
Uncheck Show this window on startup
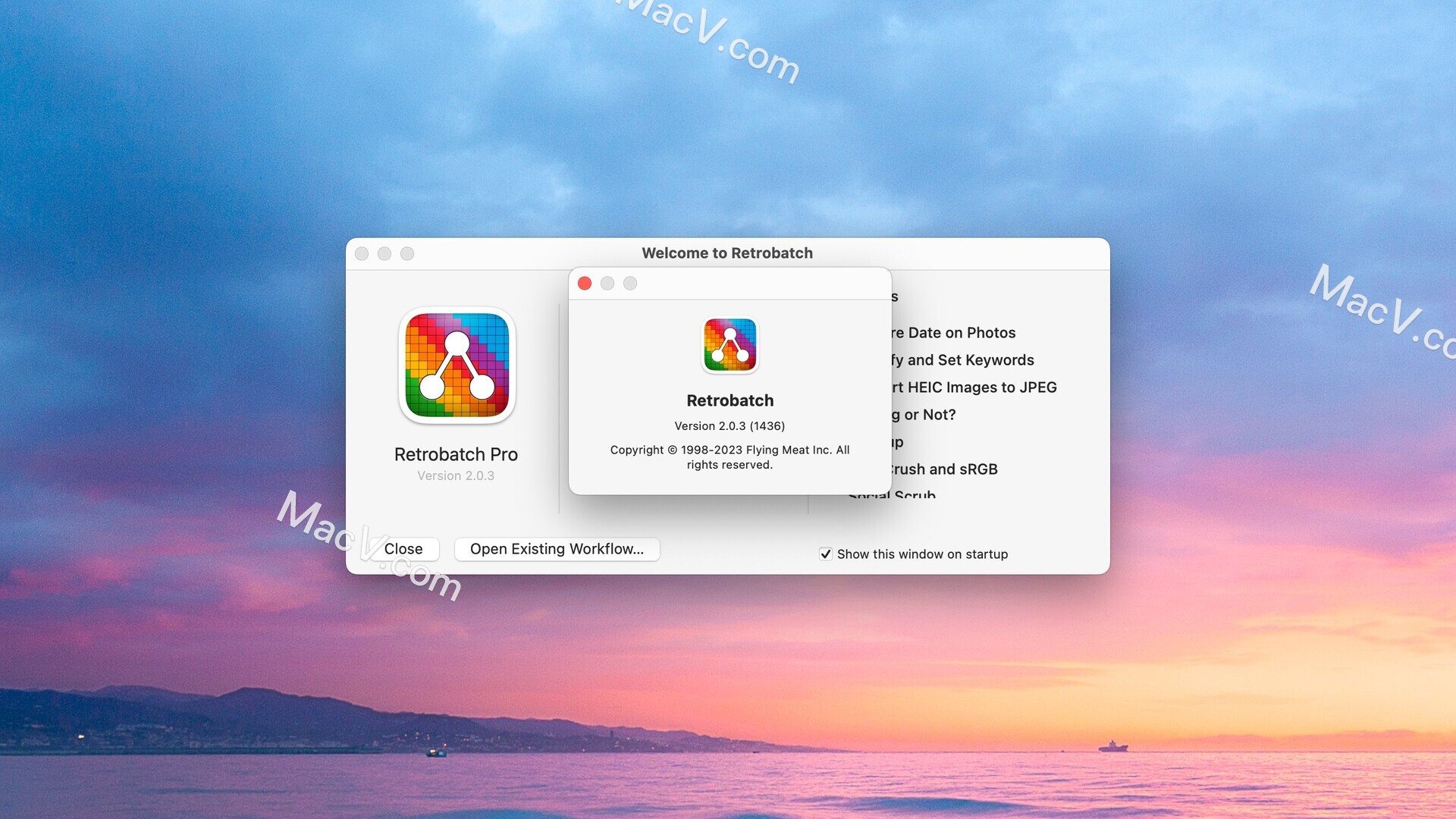(826, 554)
